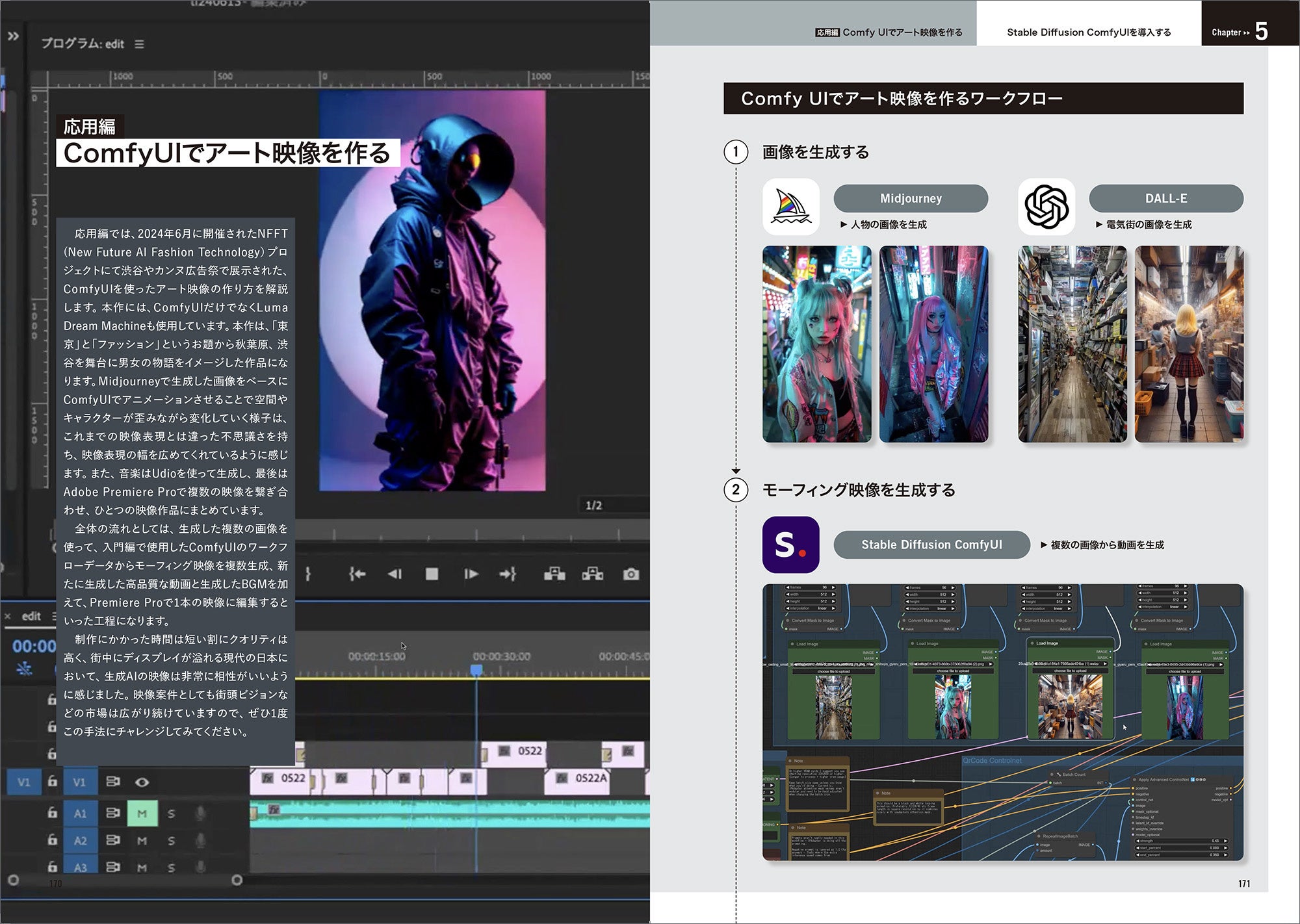Open the Program edit panel menu
The image size is (1300, 924).
click(x=139, y=44)
